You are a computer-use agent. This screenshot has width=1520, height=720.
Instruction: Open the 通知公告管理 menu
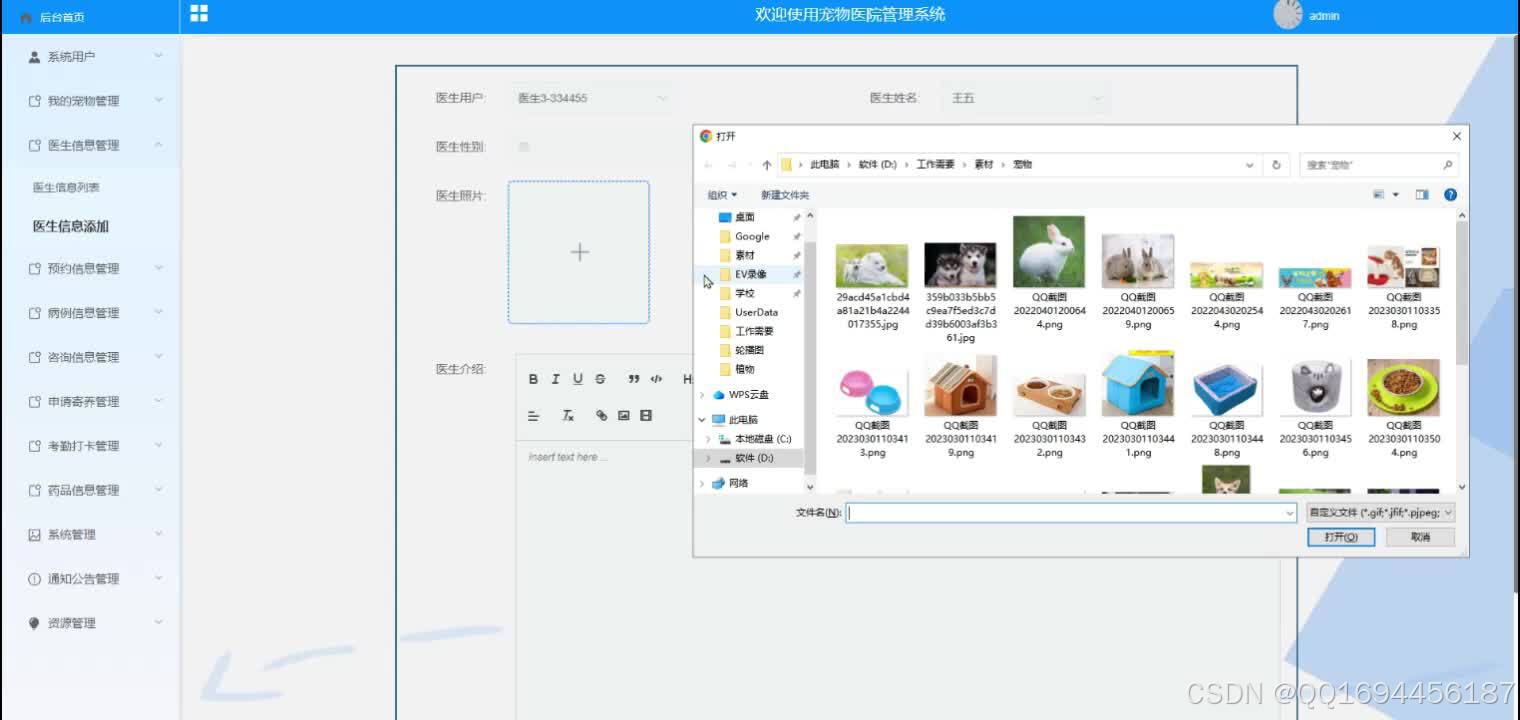click(90, 578)
